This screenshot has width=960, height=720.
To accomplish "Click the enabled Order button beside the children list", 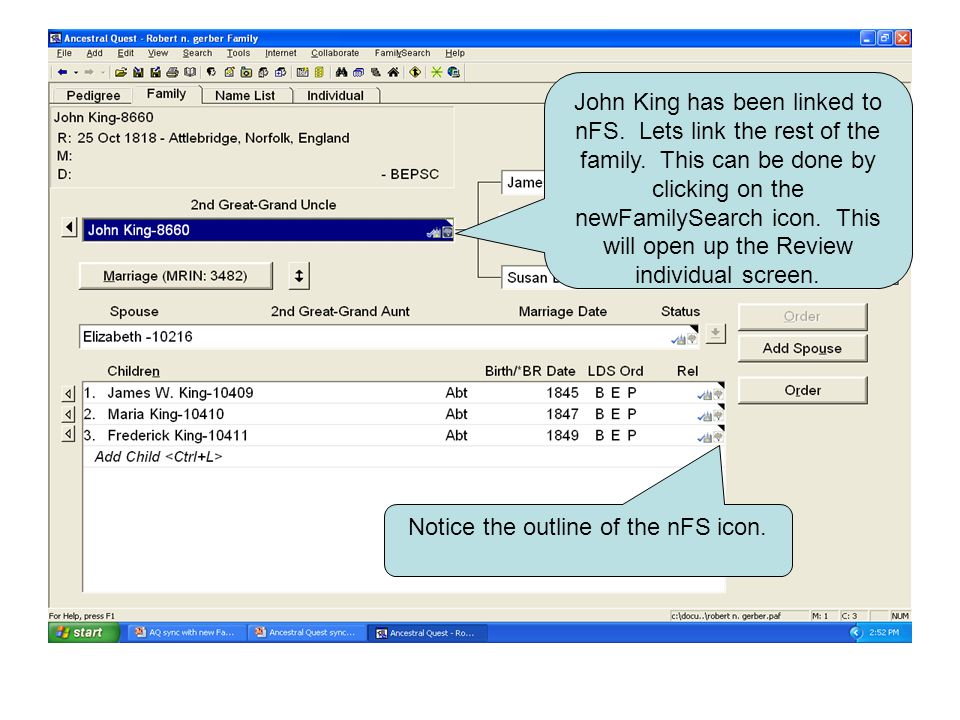I will click(x=802, y=391).
